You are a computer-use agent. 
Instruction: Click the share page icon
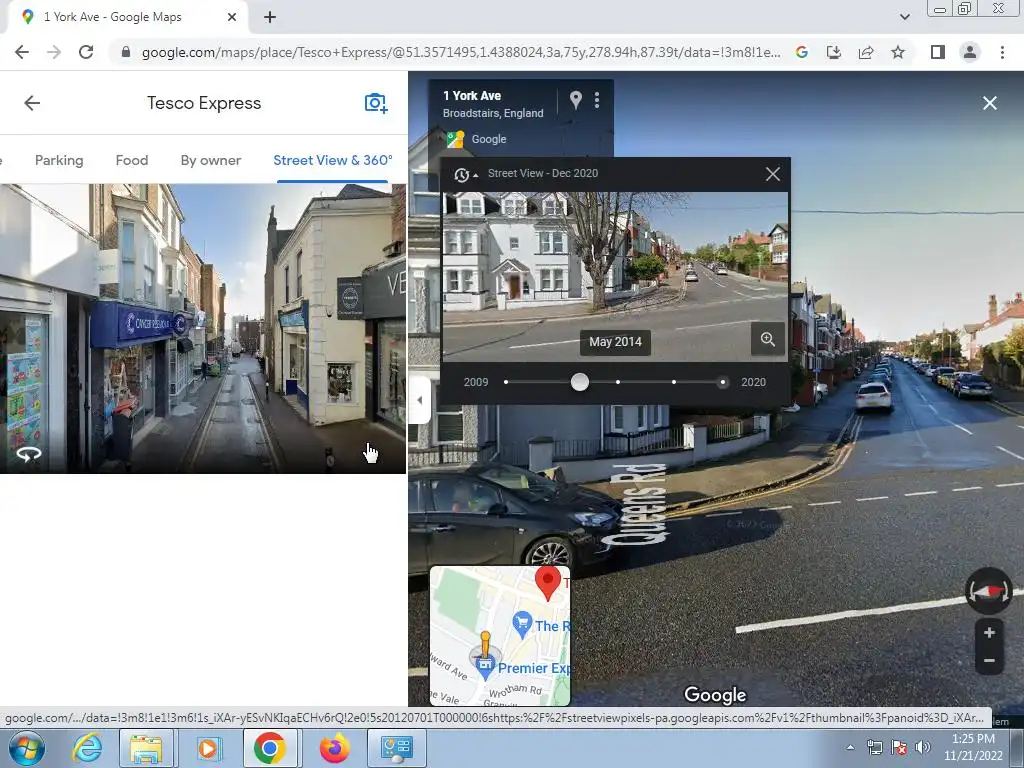(x=866, y=52)
